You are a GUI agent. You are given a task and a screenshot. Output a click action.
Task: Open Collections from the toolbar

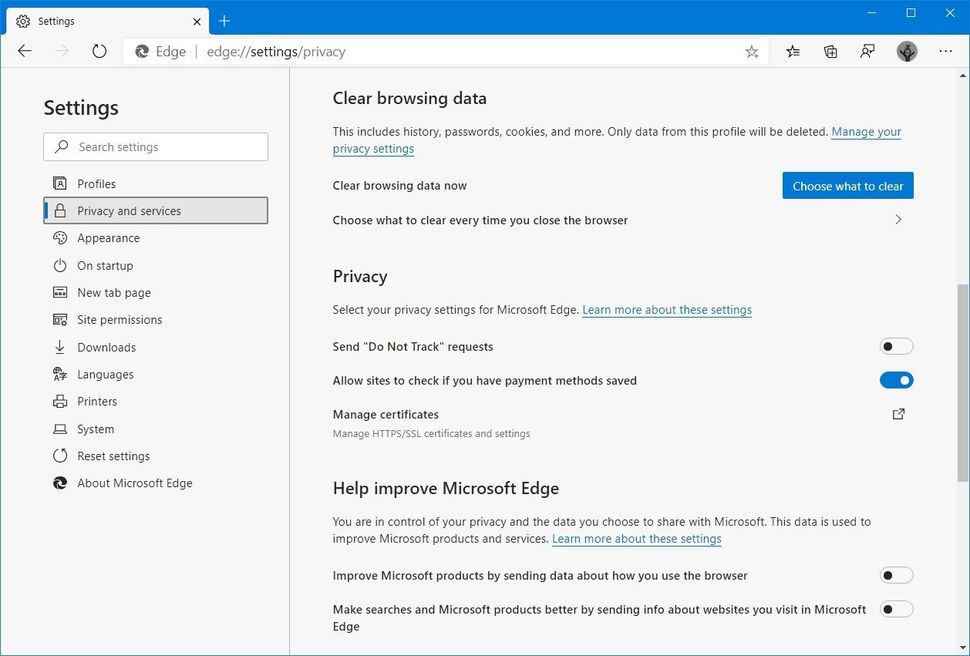point(830,51)
